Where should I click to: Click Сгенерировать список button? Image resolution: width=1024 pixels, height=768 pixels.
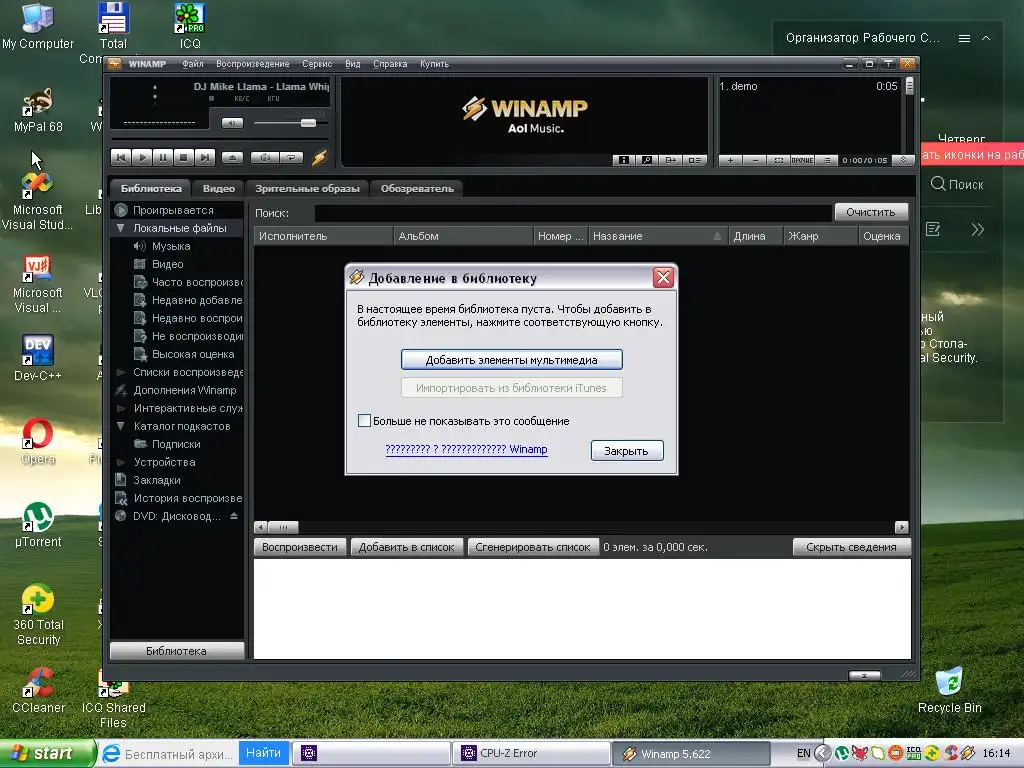click(x=532, y=547)
